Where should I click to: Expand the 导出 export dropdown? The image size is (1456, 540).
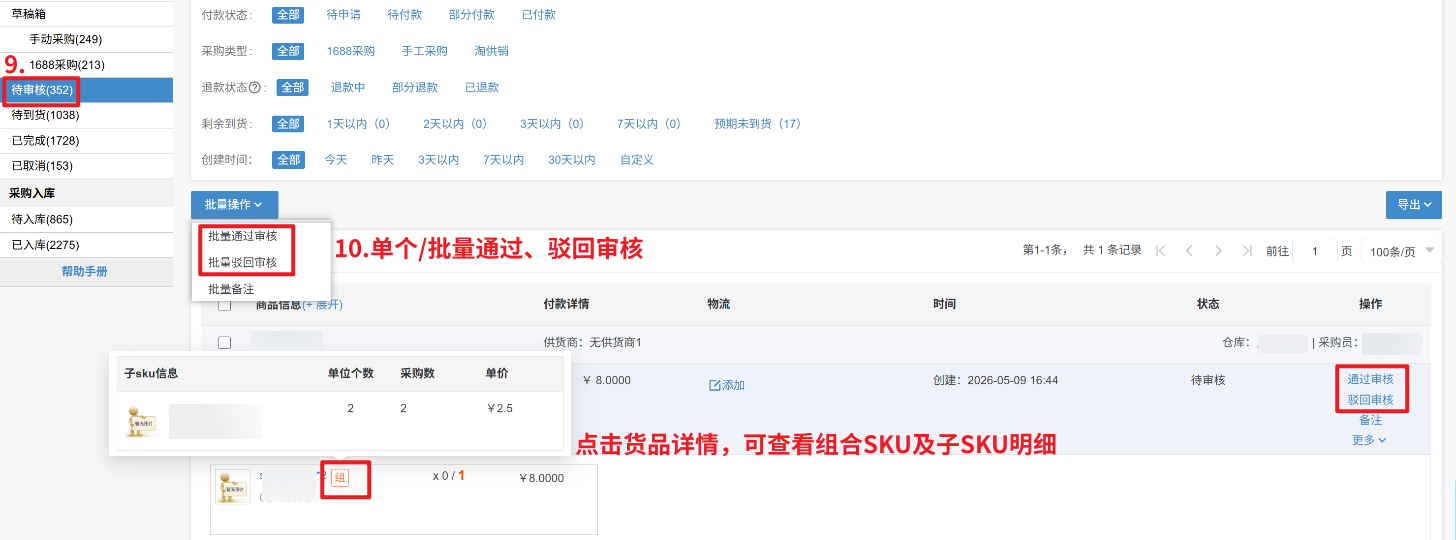click(1413, 205)
